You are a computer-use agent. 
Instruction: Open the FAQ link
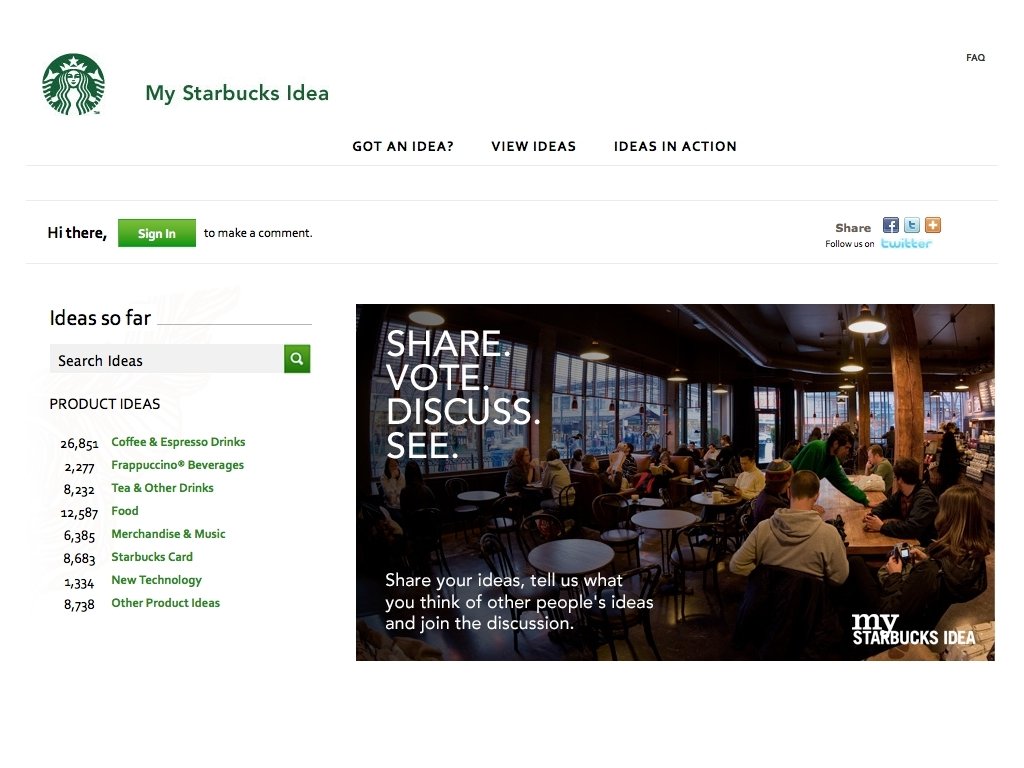pyautogui.click(x=975, y=57)
